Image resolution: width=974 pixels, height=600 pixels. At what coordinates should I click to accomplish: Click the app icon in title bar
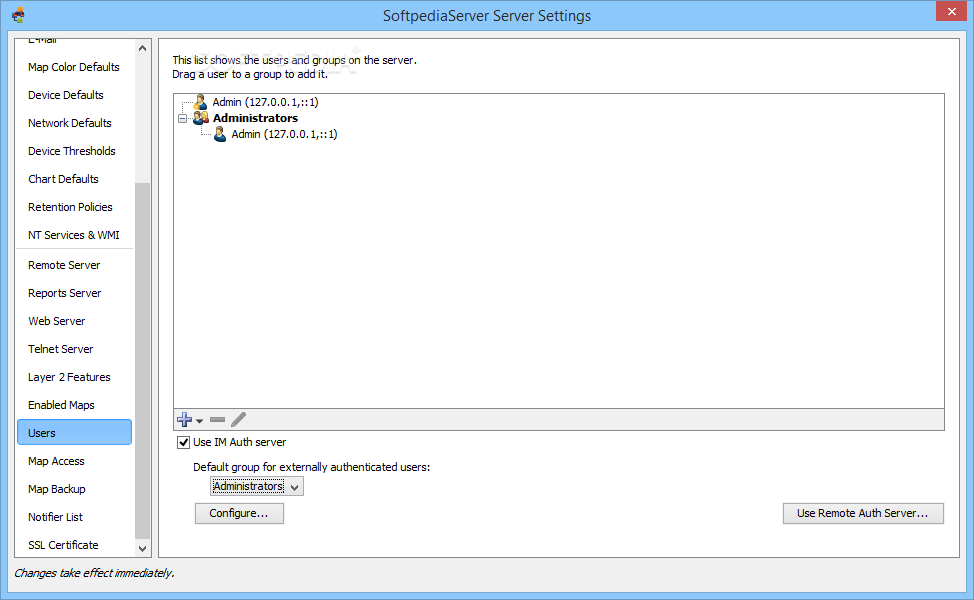coord(19,15)
